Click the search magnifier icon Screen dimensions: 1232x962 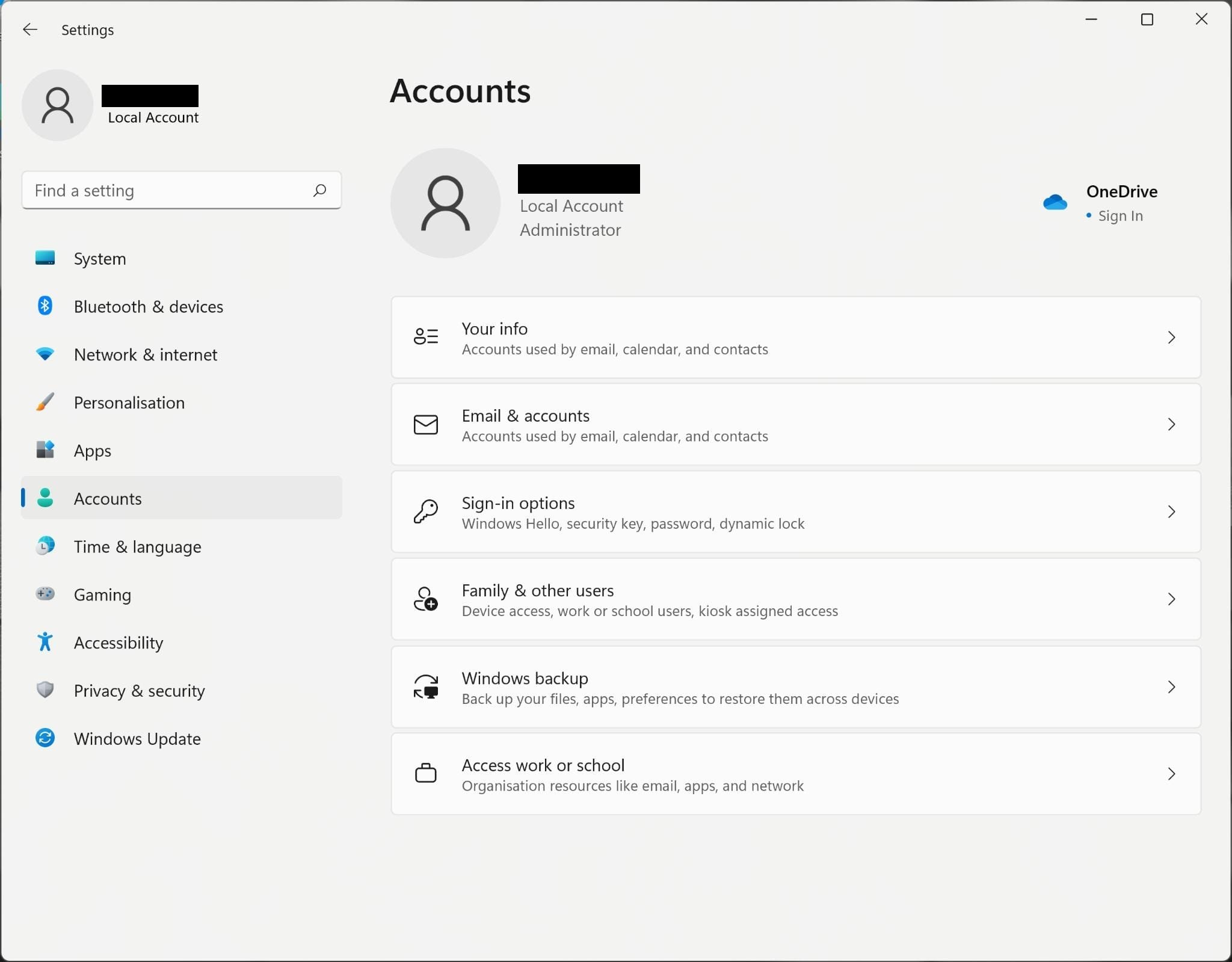tap(319, 191)
